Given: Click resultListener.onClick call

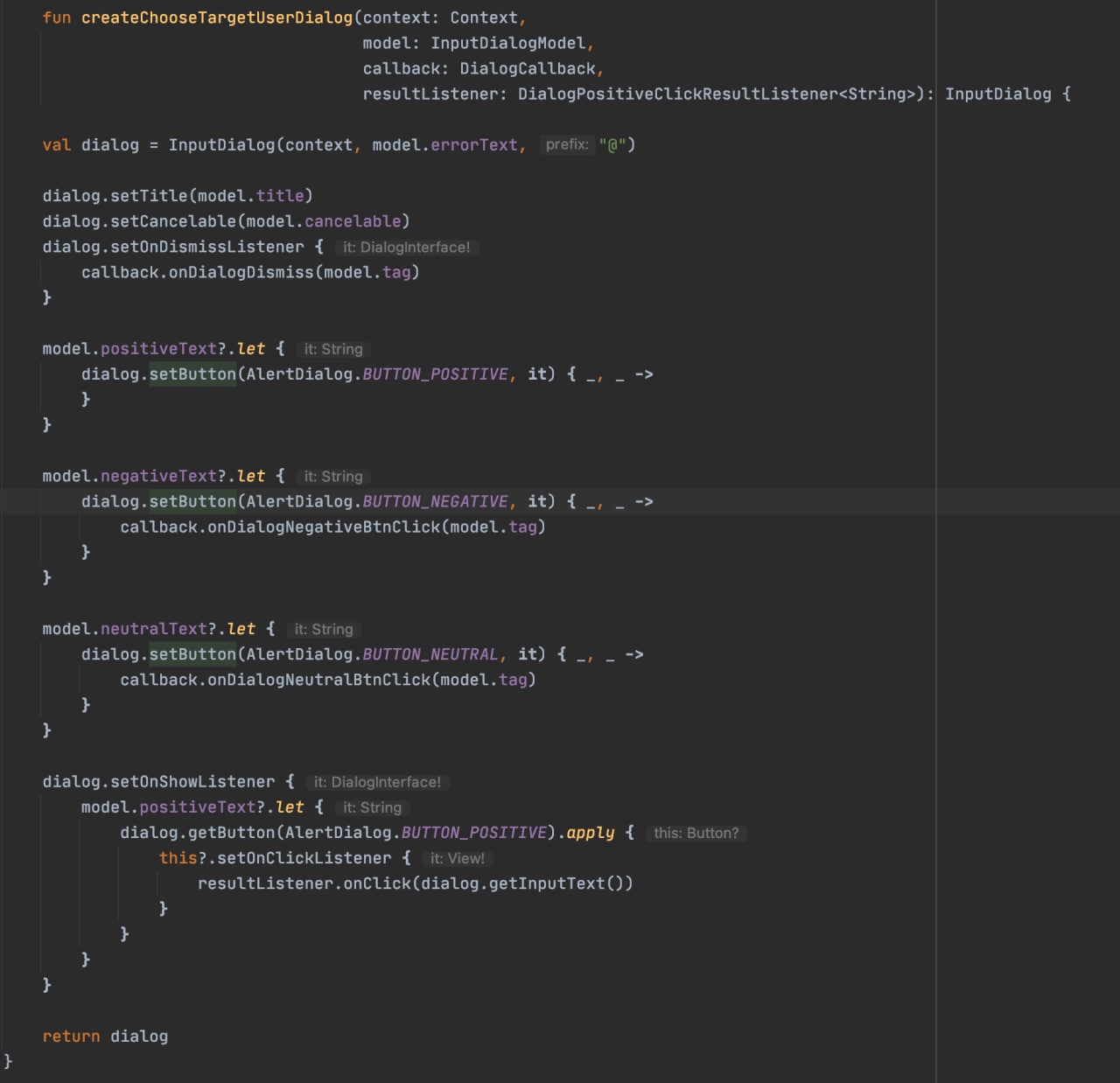Looking at the screenshot, I should coord(304,884).
